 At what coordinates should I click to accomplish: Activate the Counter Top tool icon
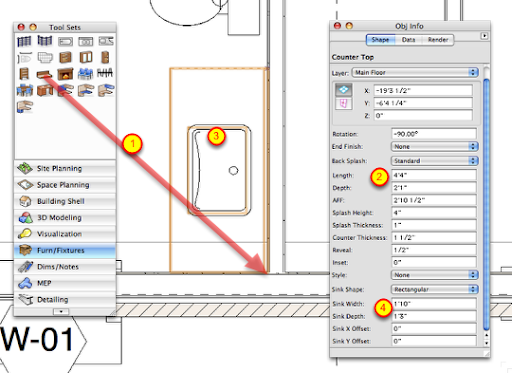44,74
